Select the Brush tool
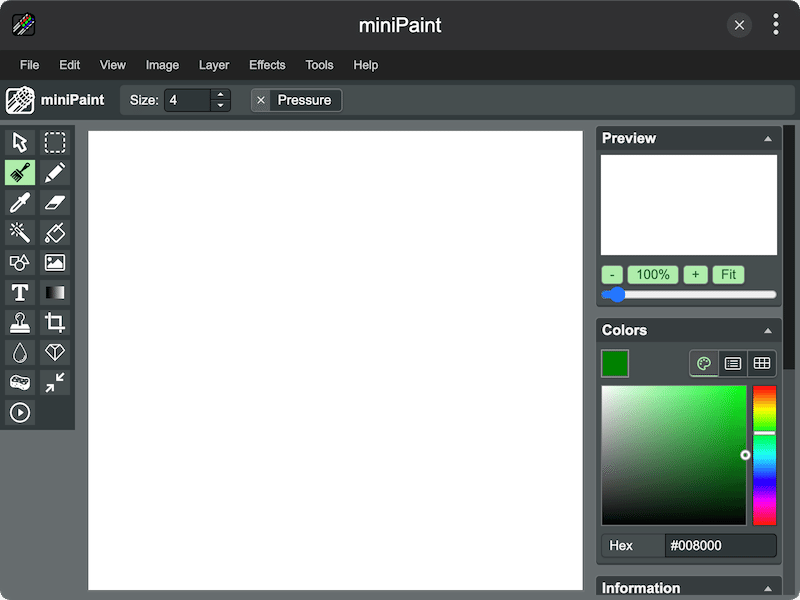This screenshot has width=800, height=600. point(20,172)
